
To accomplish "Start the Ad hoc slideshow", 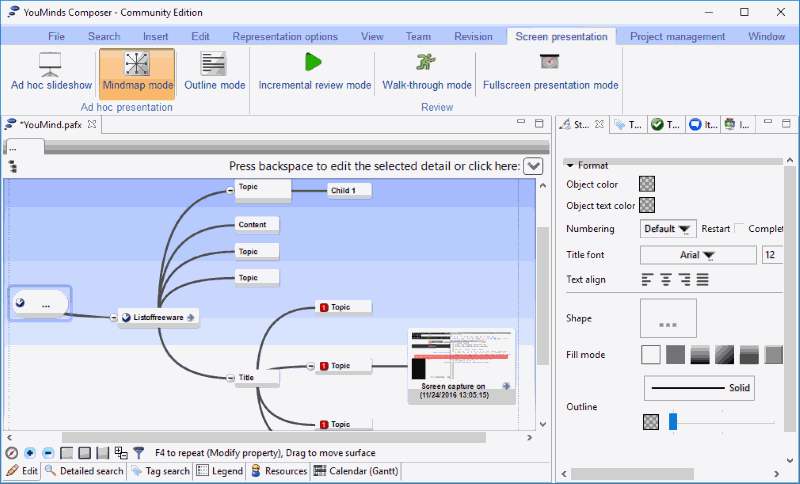I will coord(51,72).
